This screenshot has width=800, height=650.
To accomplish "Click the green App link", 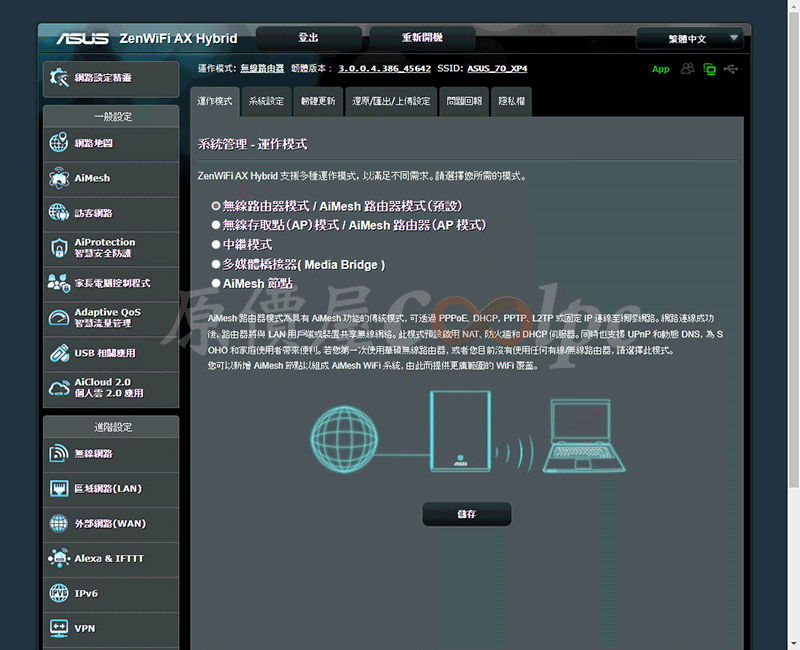I will [661, 69].
